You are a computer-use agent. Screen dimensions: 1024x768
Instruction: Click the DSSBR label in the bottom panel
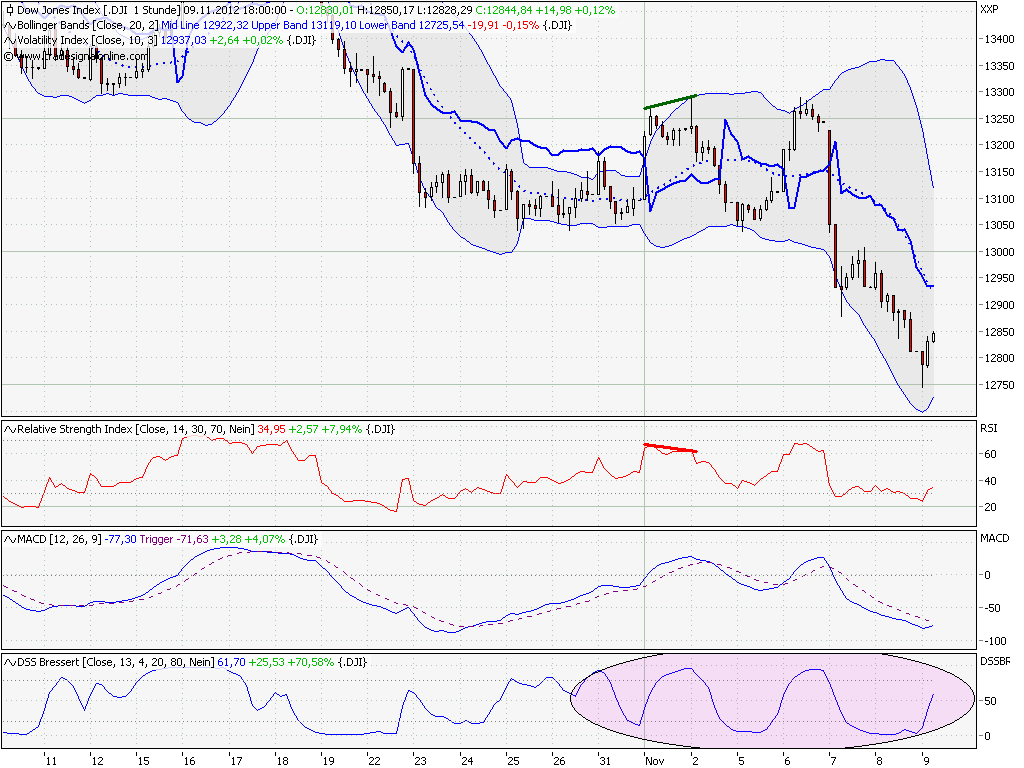(x=996, y=660)
